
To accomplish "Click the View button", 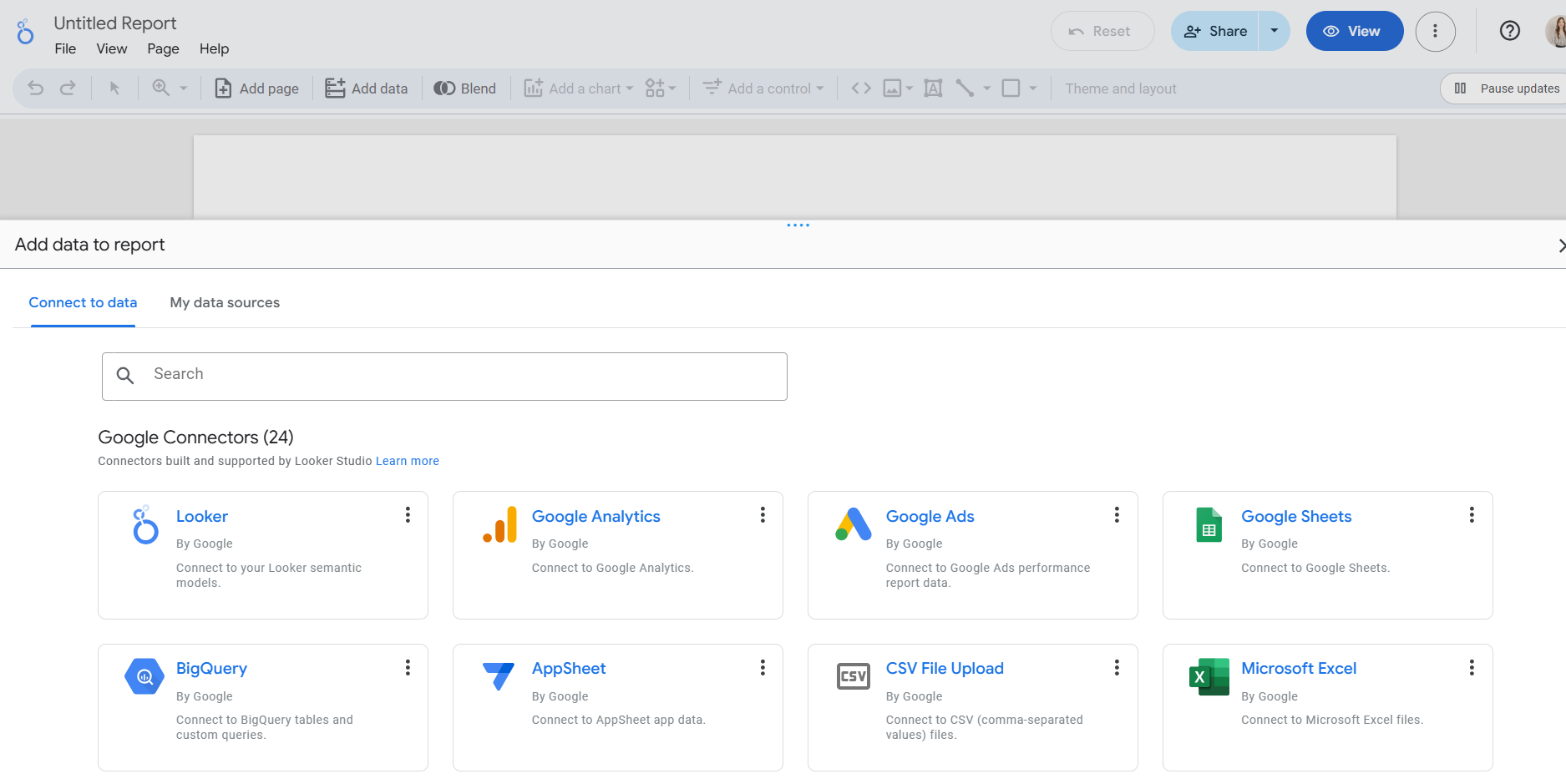I will [1354, 31].
